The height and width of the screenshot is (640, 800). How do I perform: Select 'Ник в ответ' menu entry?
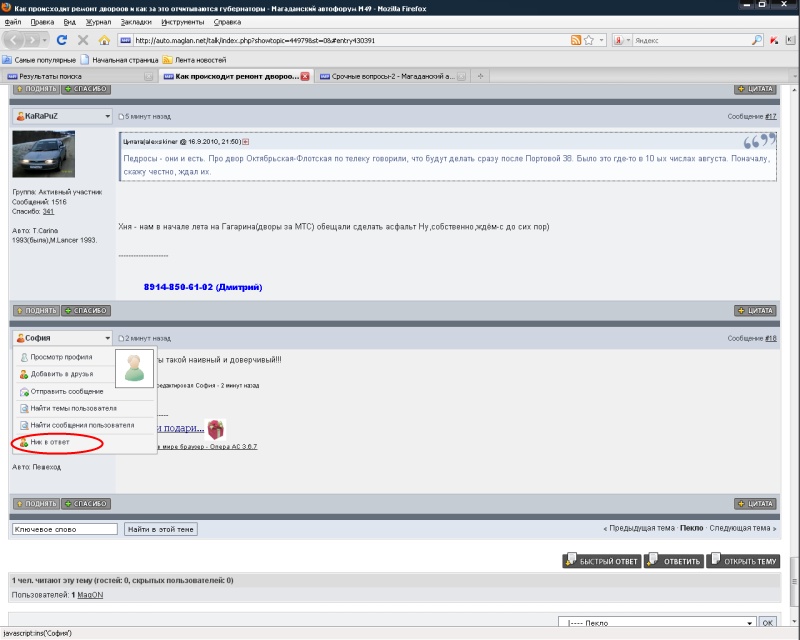(50, 442)
